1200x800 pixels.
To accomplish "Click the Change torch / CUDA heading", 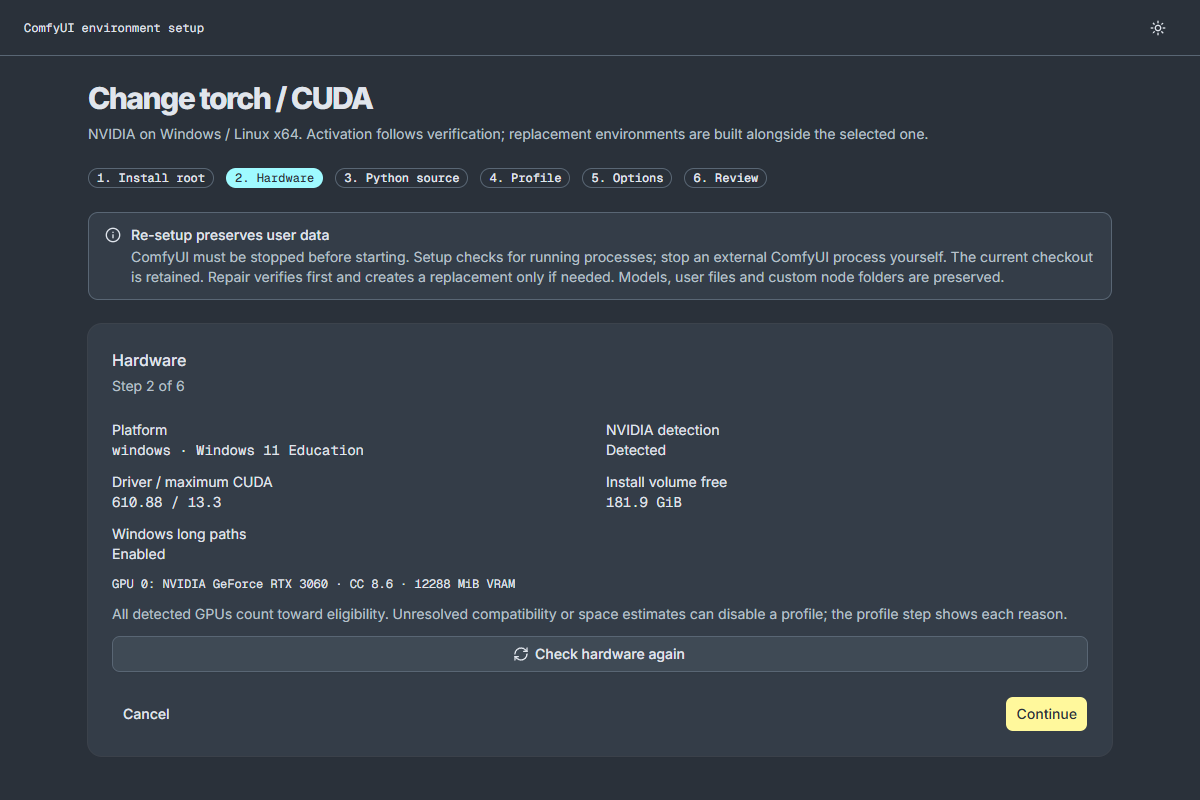I will tap(230, 99).
